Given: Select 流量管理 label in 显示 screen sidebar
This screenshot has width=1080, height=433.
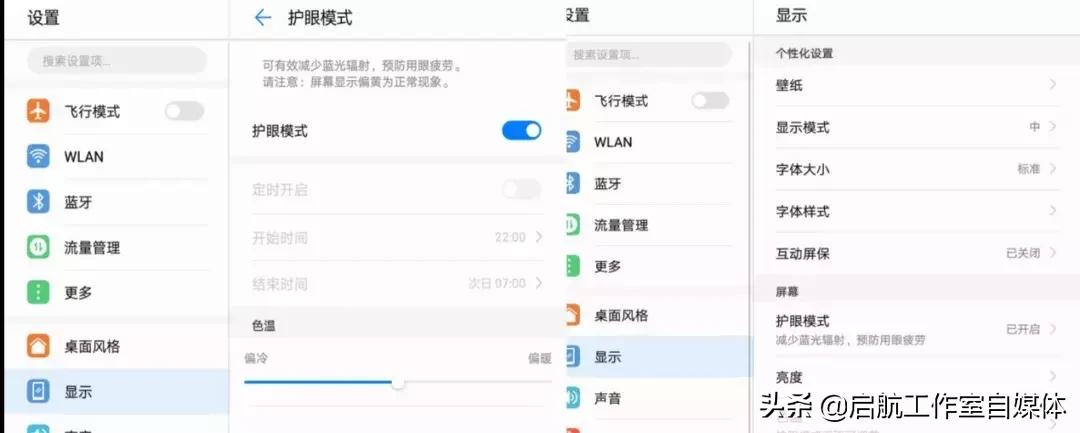Looking at the screenshot, I should (621, 225).
